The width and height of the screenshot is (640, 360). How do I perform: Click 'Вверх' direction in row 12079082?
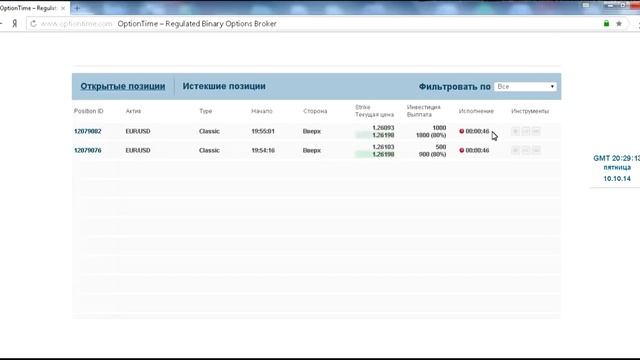click(312, 131)
